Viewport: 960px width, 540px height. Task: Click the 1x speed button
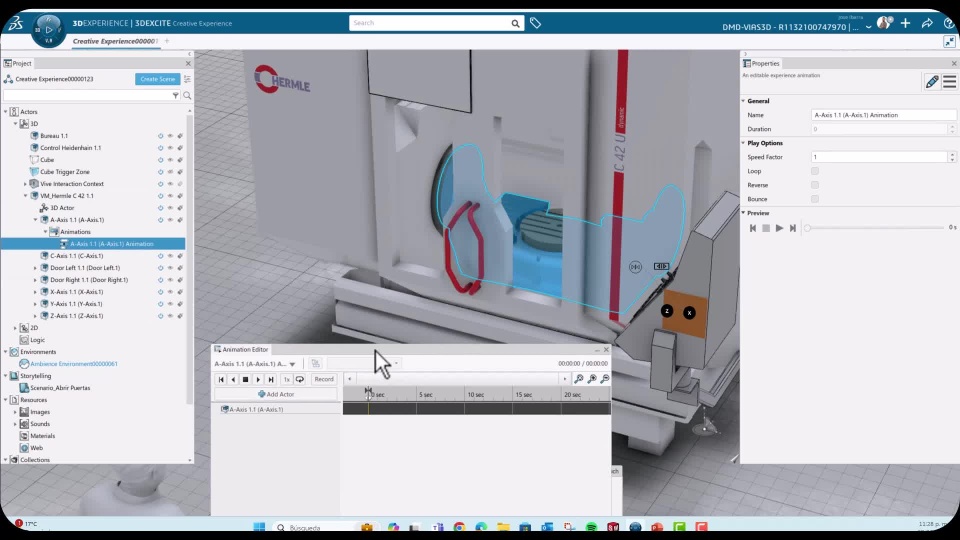click(287, 380)
